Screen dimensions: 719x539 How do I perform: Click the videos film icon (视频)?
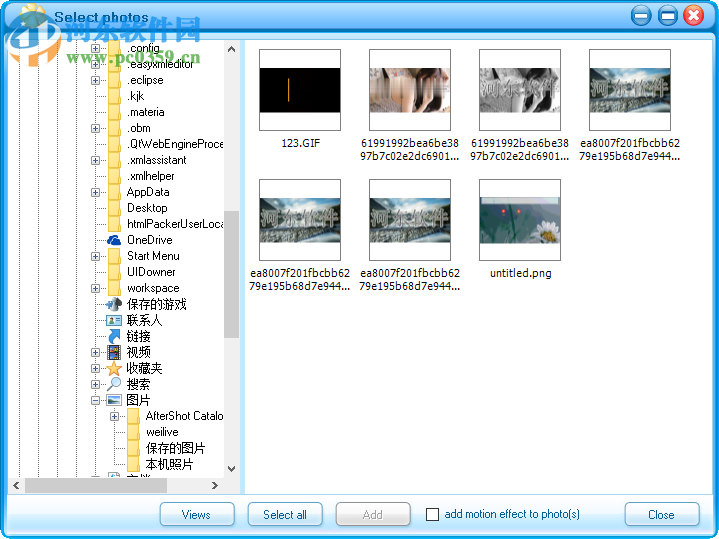tap(114, 352)
